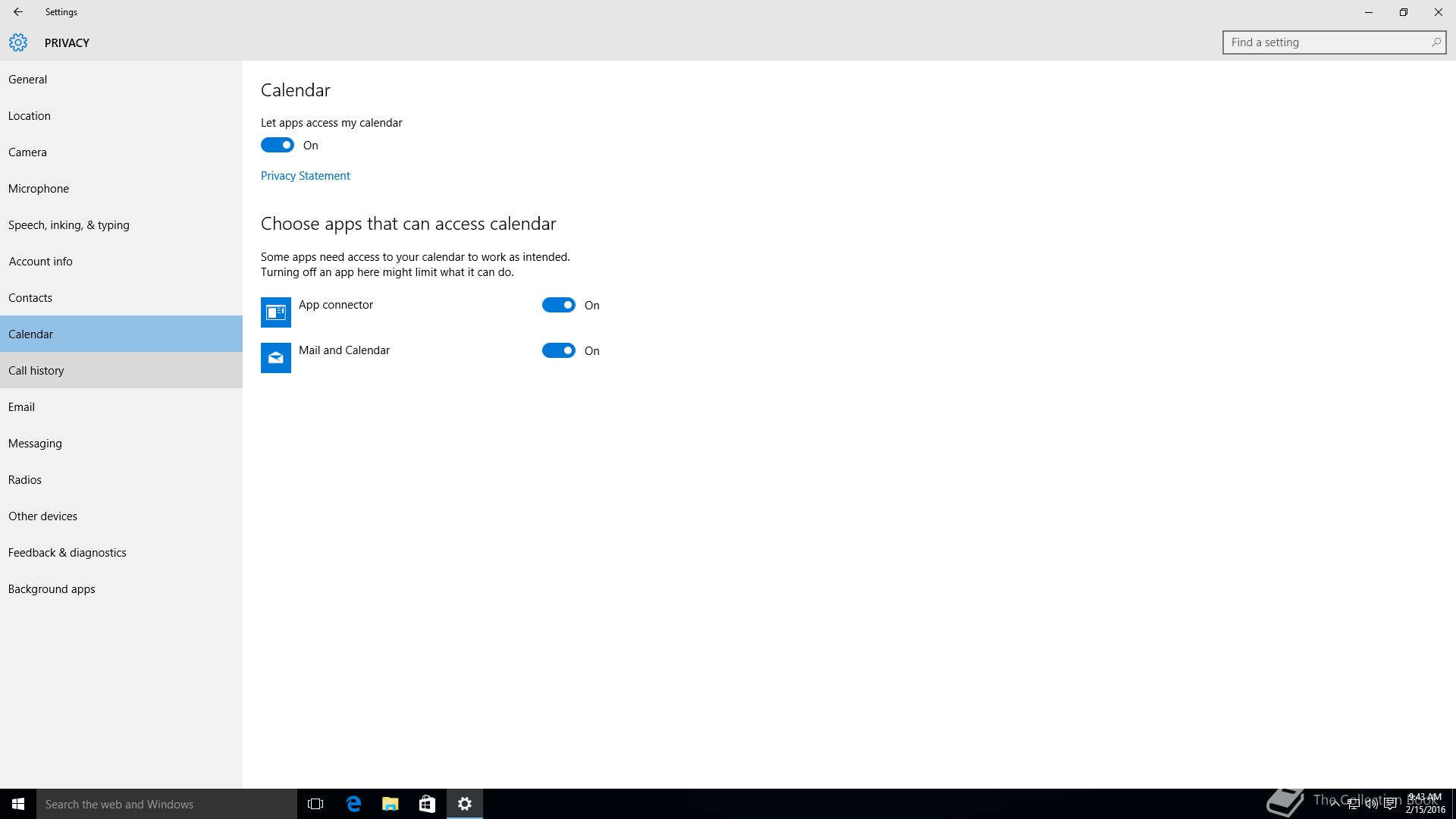
Task: Click the Privacy gear icon
Action: [18, 42]
